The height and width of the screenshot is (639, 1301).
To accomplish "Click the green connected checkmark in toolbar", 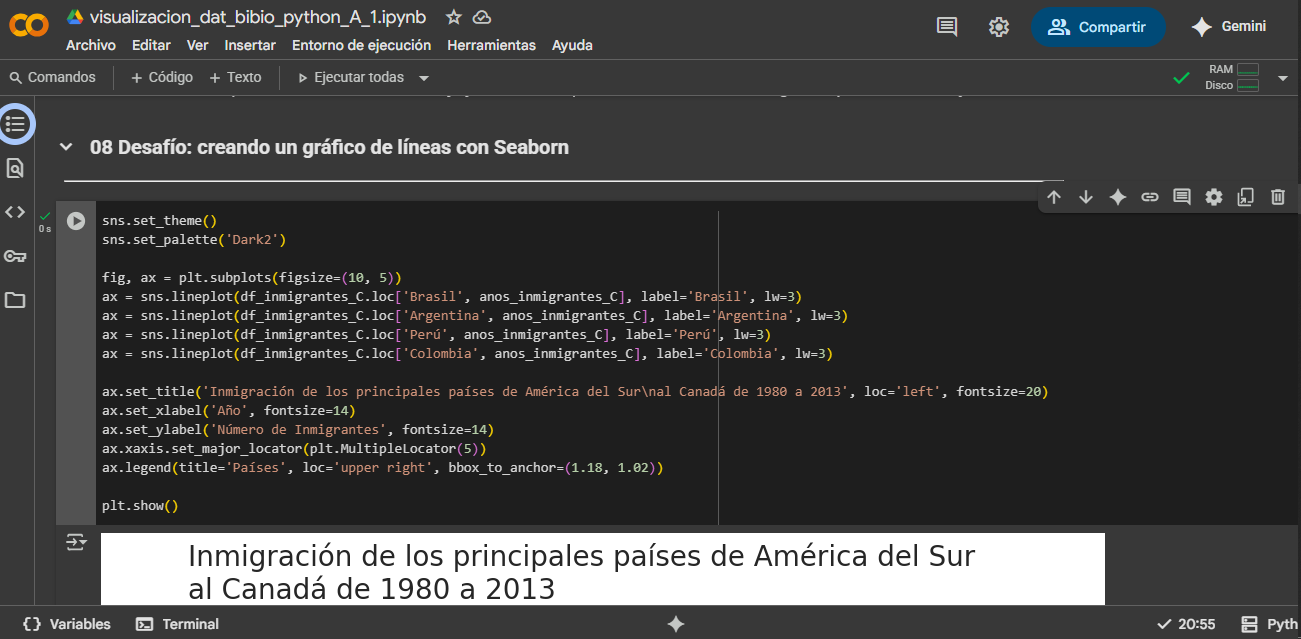I will pos(1181,78).
